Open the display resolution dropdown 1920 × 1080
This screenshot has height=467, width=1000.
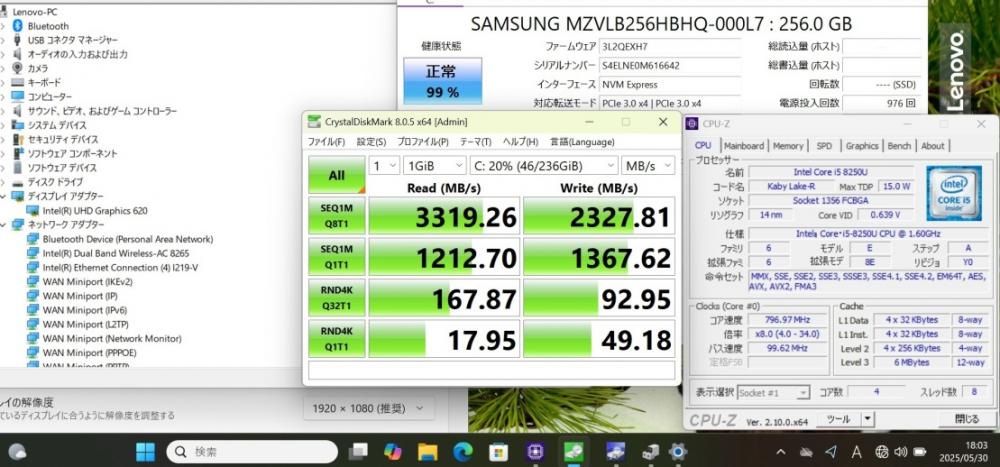368,408
